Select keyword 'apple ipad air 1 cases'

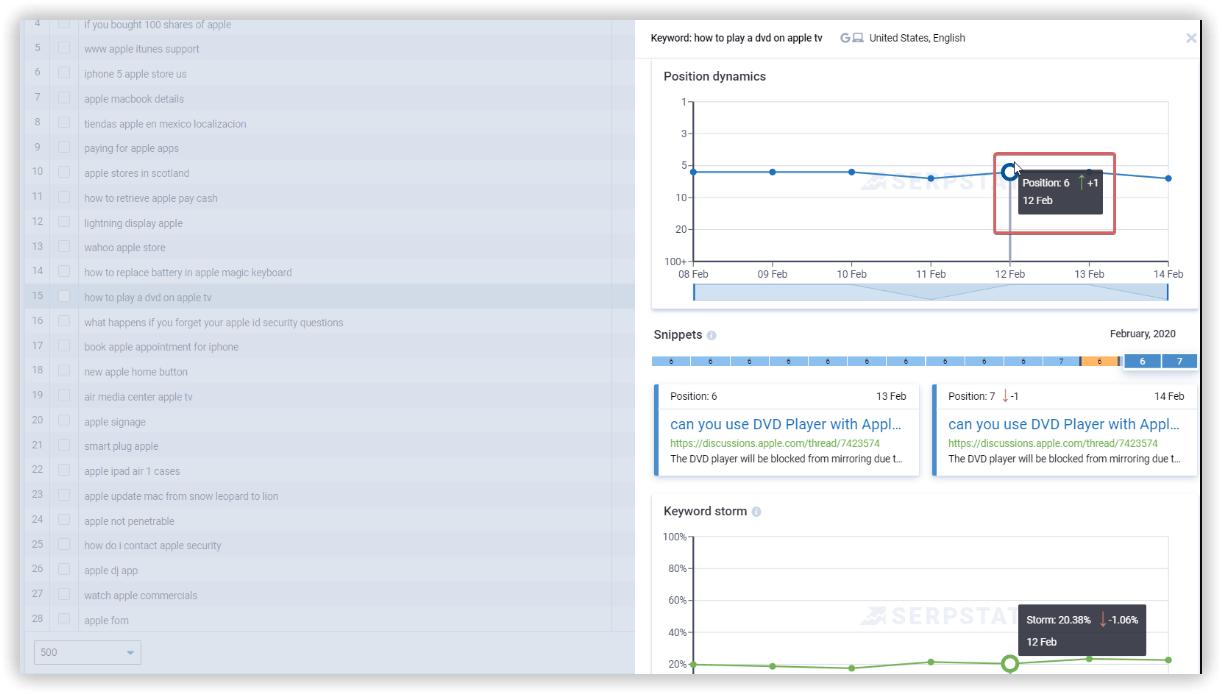pyautogui.click(x=132, y=471)
